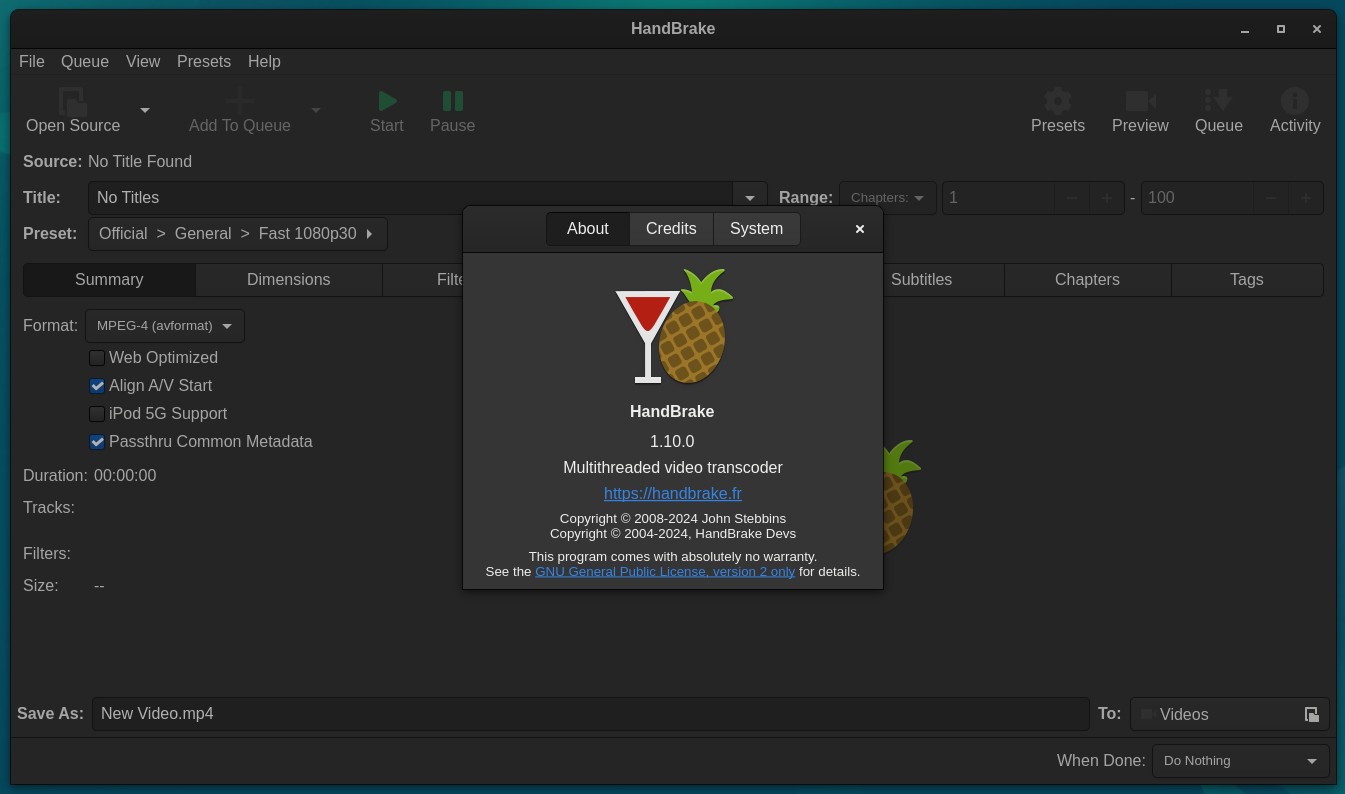
Task: Open the Preview camera icon
Action: coord(1140,101)
